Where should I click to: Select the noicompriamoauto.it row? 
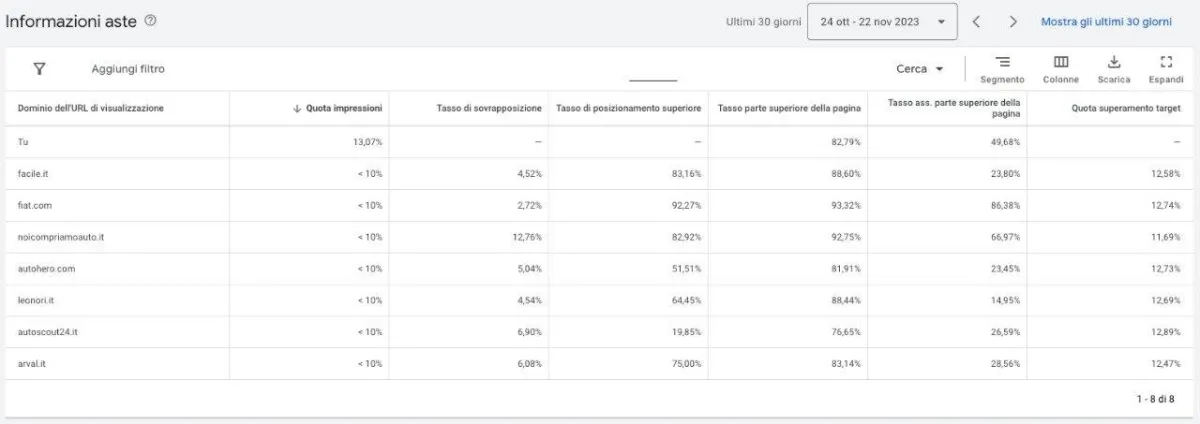tap(600, 237)
